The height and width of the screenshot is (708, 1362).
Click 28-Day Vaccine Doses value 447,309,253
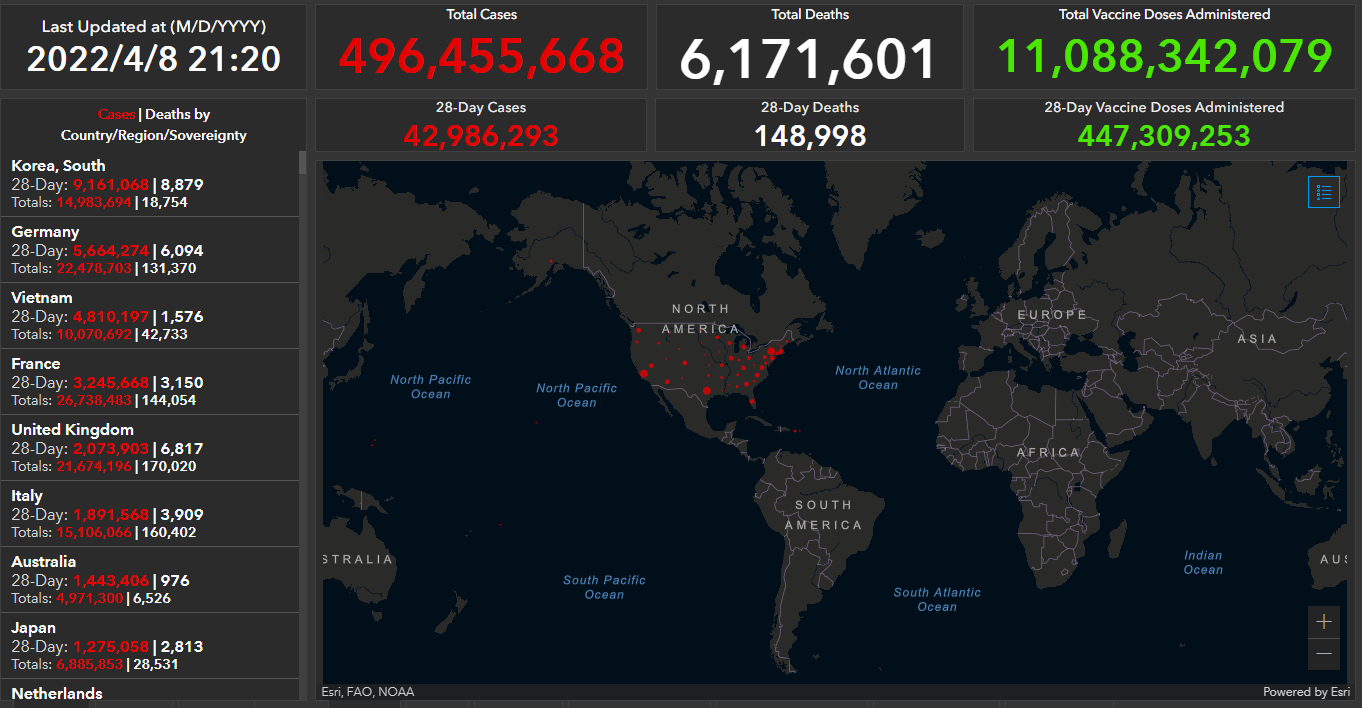(1164, 135)
